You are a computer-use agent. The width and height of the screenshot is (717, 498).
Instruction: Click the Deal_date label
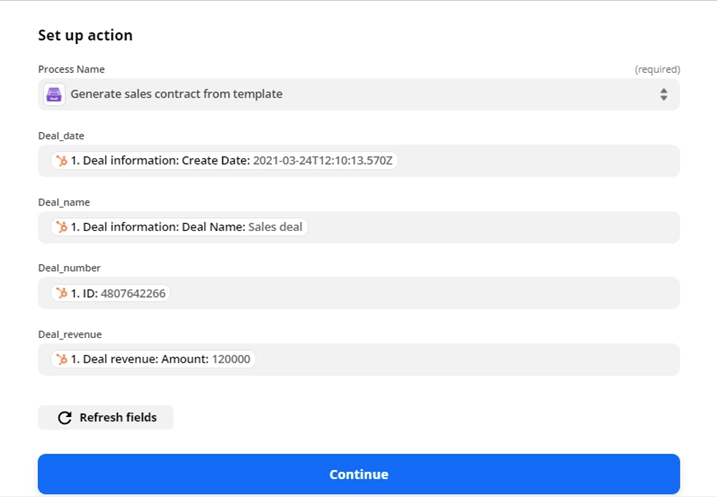click(61, 136)
